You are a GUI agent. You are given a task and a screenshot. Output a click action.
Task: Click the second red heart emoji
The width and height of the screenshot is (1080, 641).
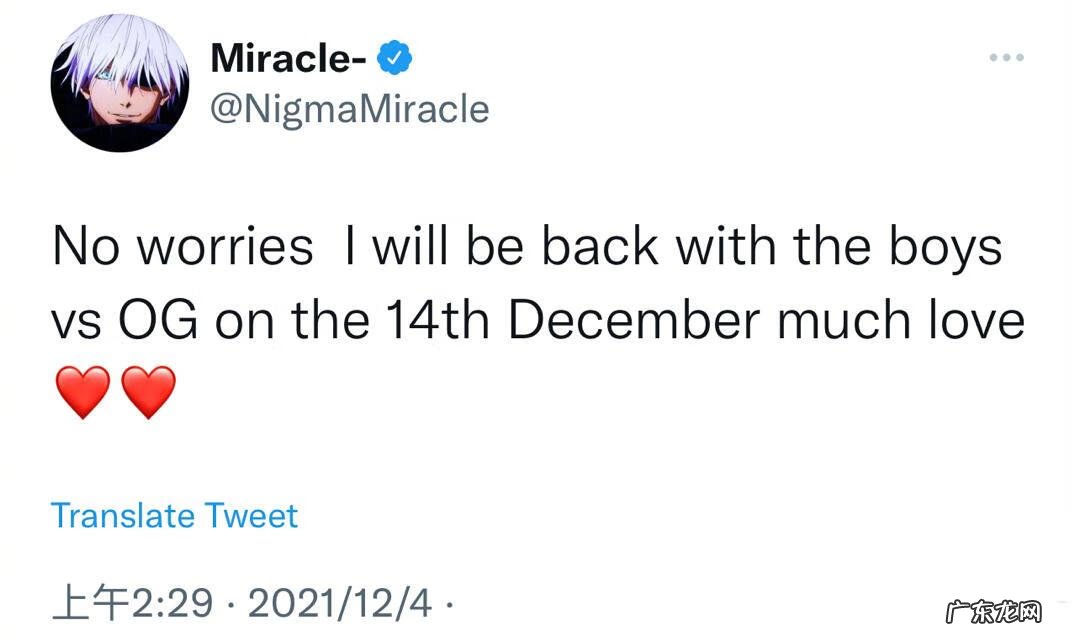pyautogui.click(x=149, y=391)
